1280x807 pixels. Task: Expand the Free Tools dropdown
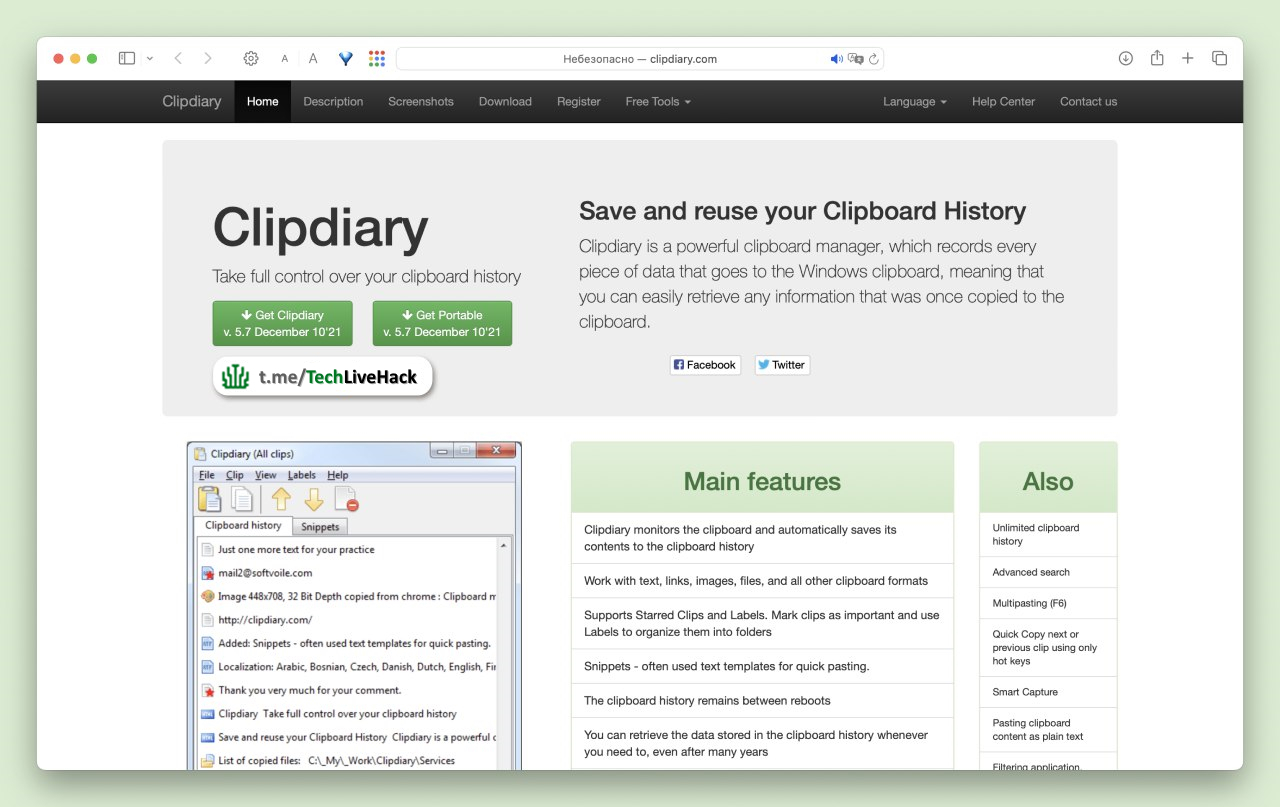coord(658,101)
